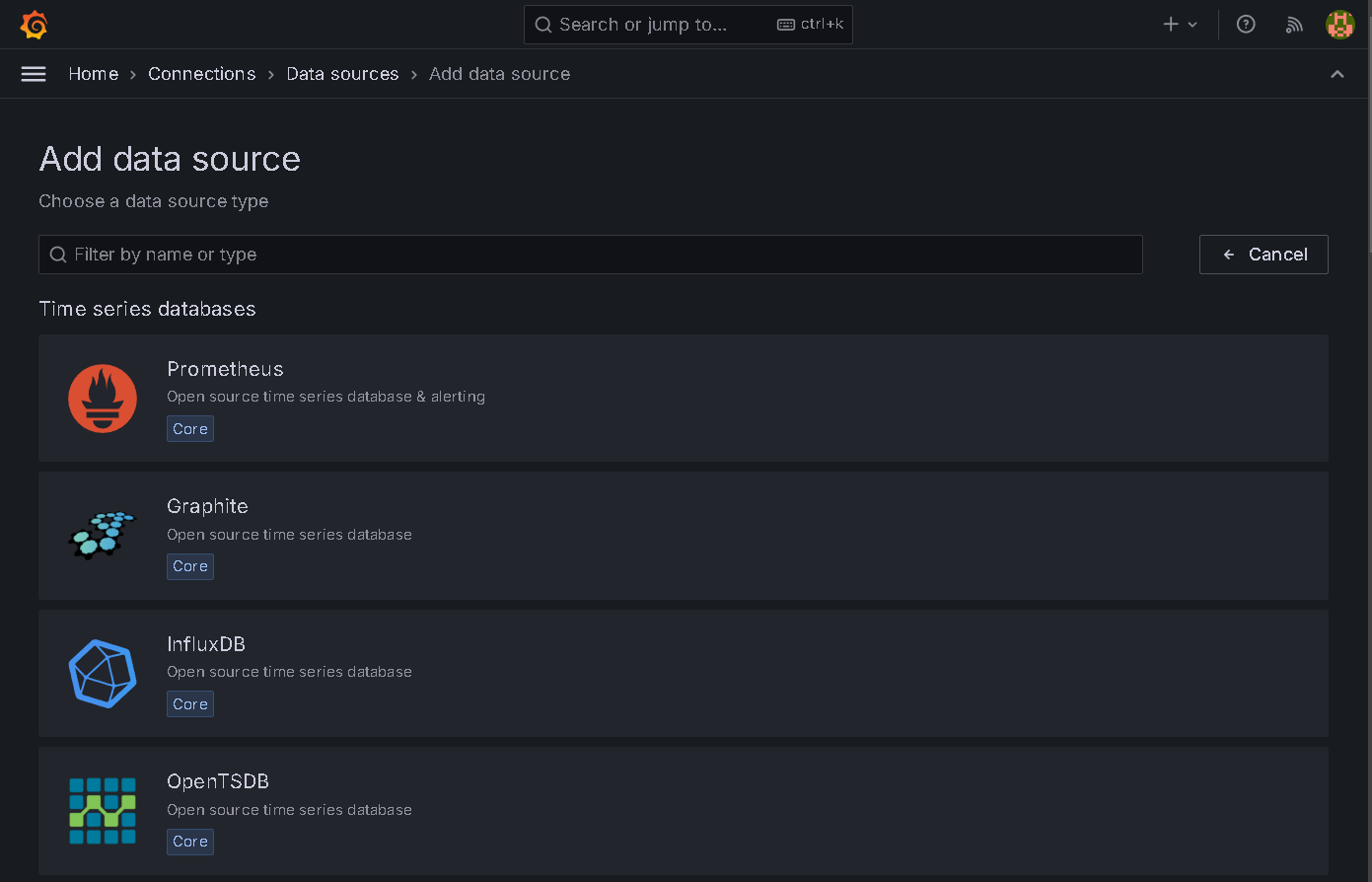The height and width of the screenshot is (882, 1372).
Task: Open Data sources breadcrumb
Action: (342, 74)
